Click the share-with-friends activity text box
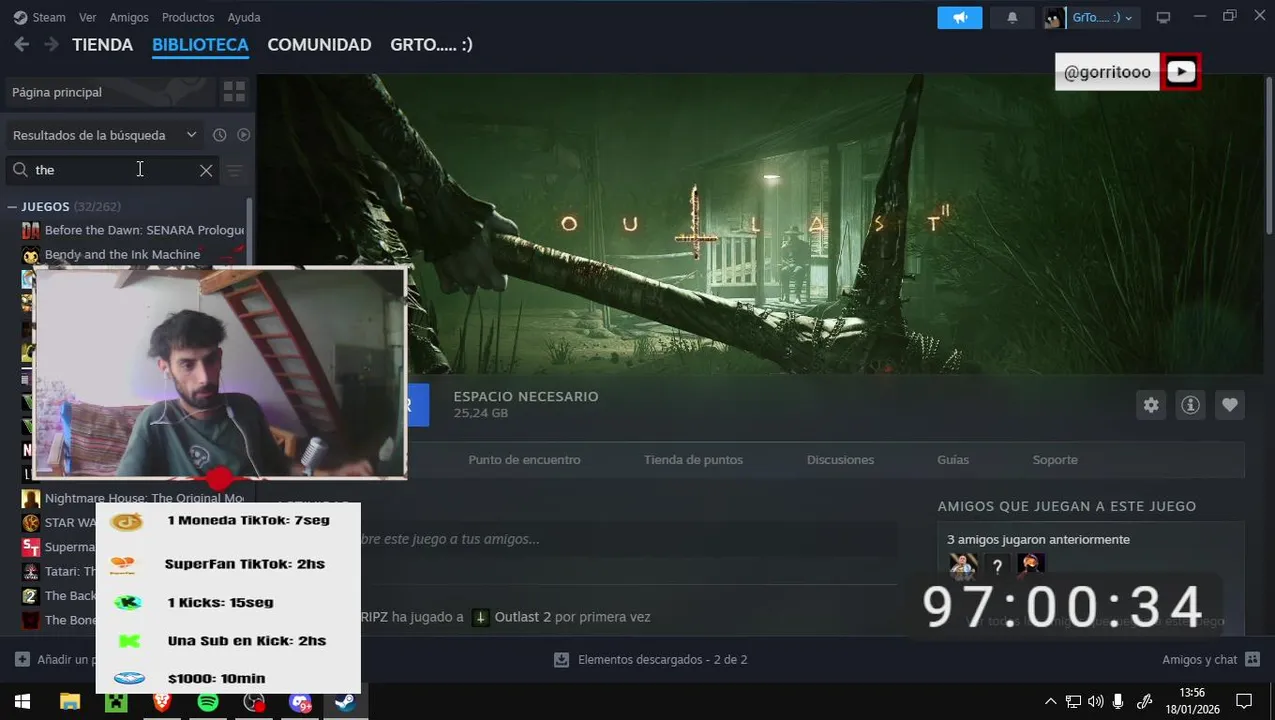Image resolution: width=1275 pixels, height=720 pixels. click(x=629, y=539)
